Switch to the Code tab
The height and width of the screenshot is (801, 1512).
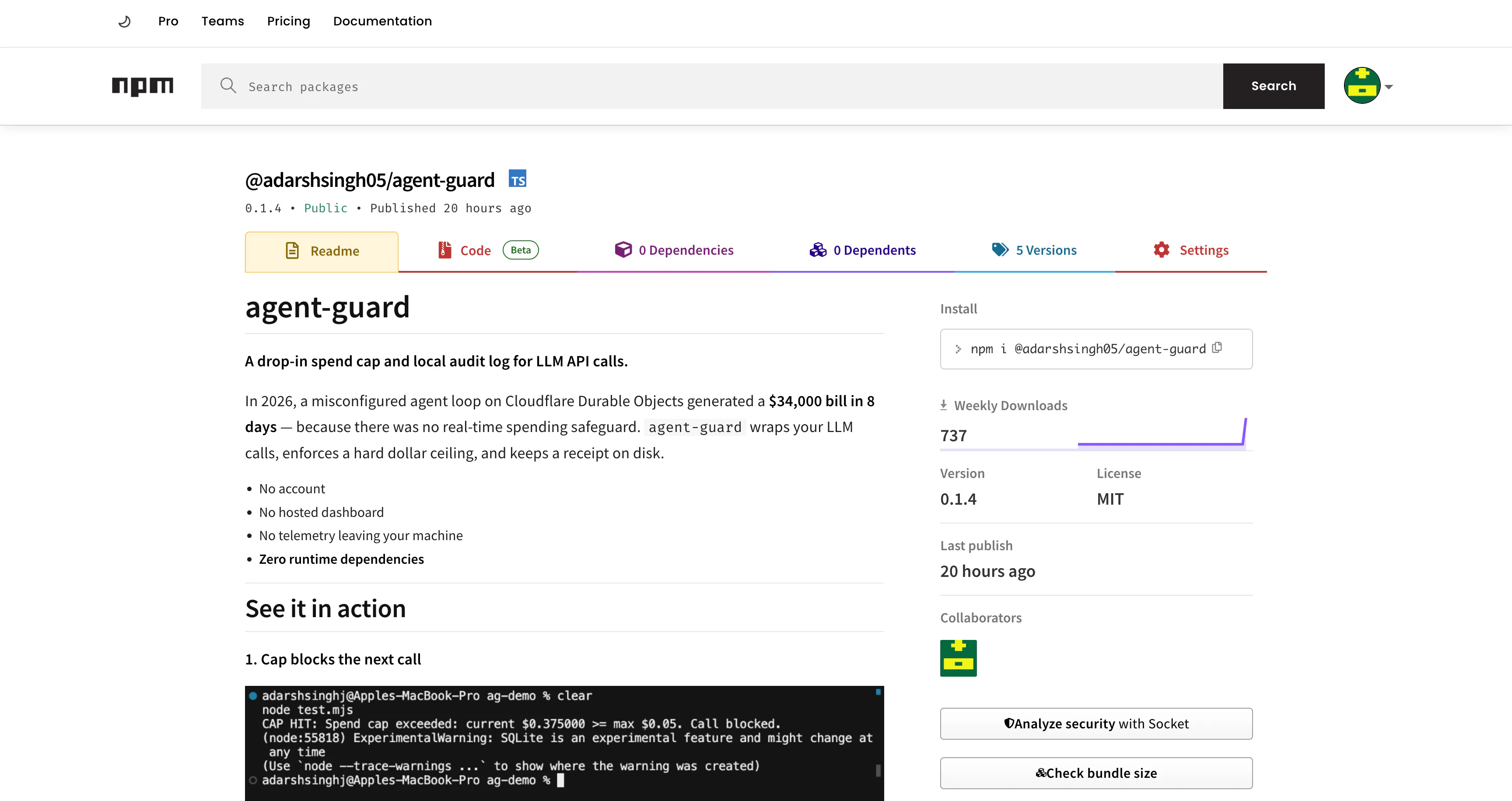[487, 251]
